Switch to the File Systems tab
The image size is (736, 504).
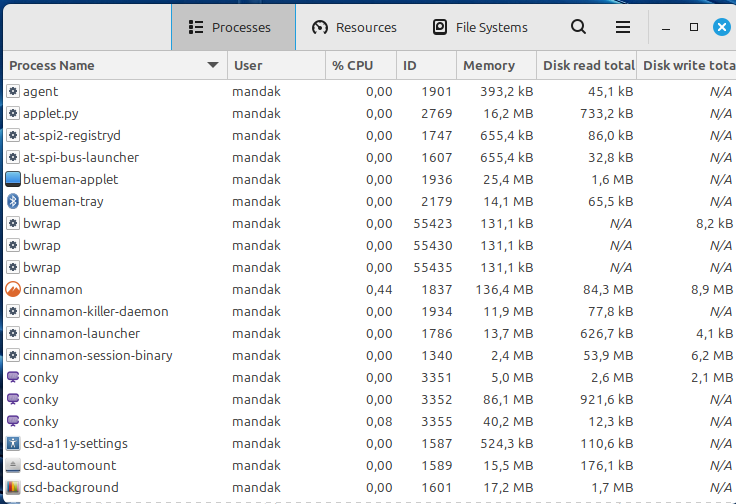point(480,27)
